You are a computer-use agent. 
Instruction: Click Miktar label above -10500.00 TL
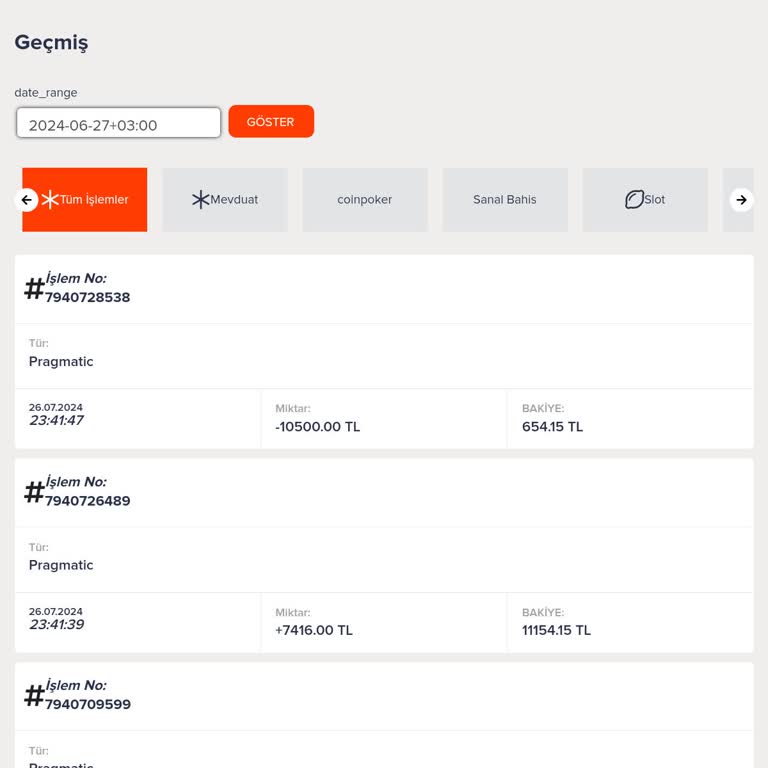293,408
